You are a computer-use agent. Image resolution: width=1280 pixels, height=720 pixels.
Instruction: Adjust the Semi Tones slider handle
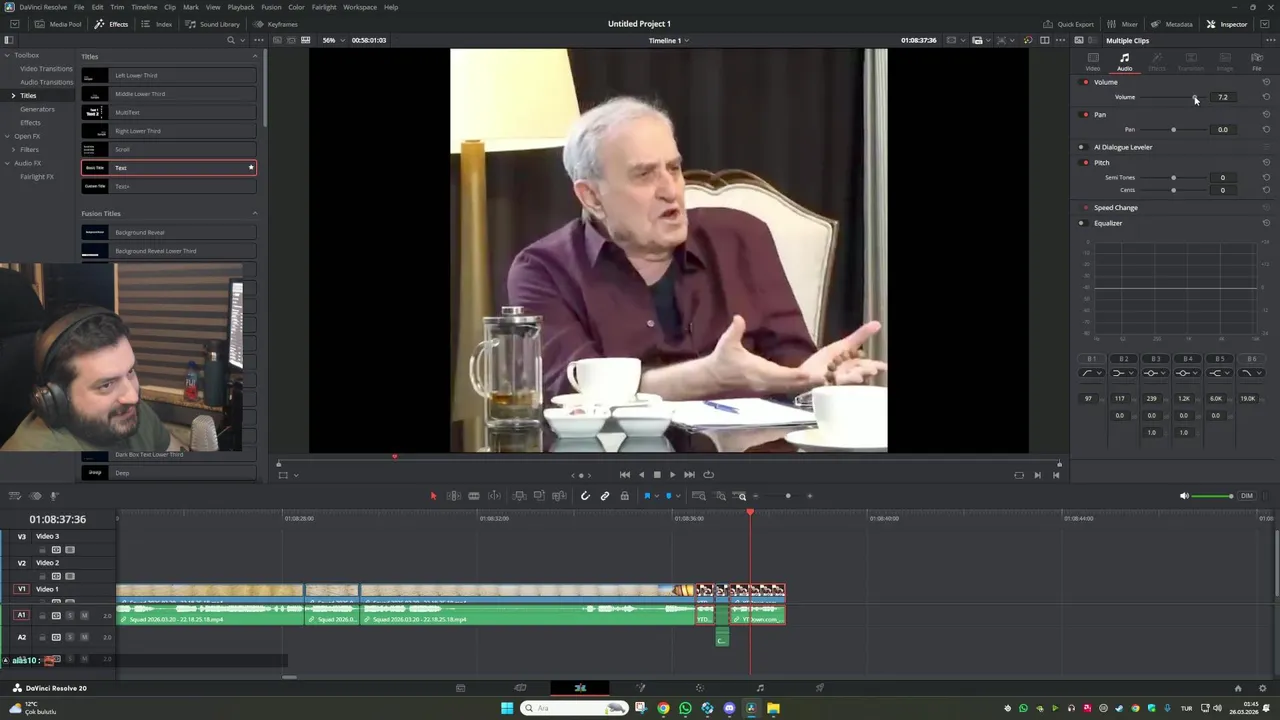[1173, 177]
